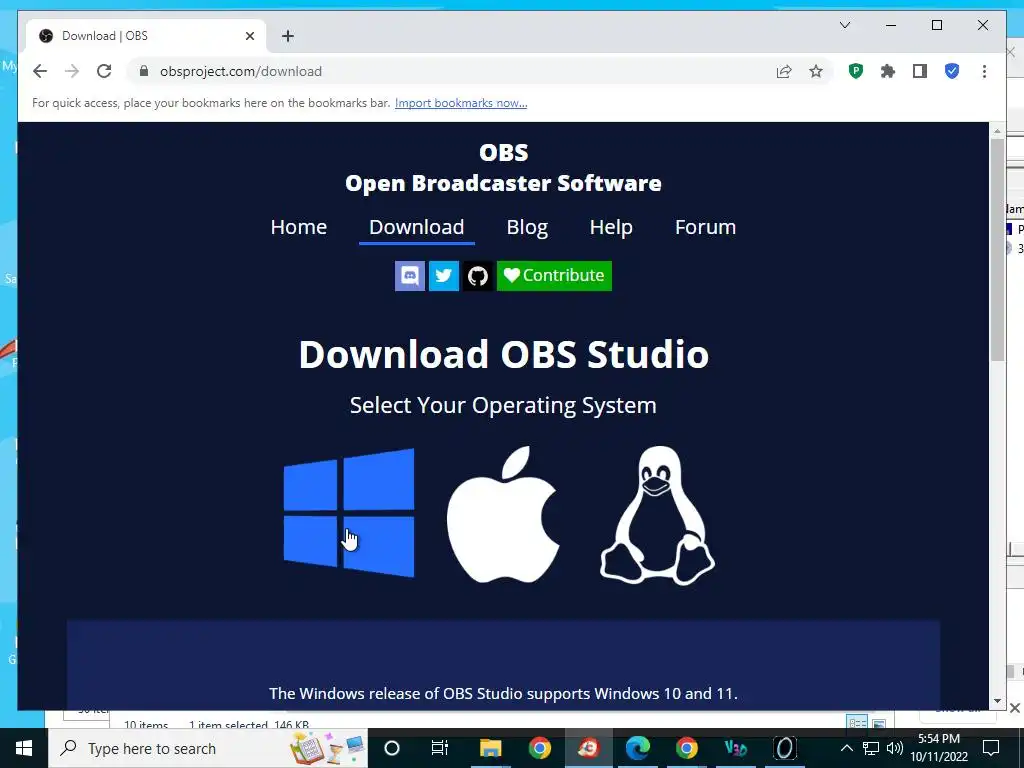
Task: Click the OBS Open Broadcaster Software heading
Action: [503, 168]
